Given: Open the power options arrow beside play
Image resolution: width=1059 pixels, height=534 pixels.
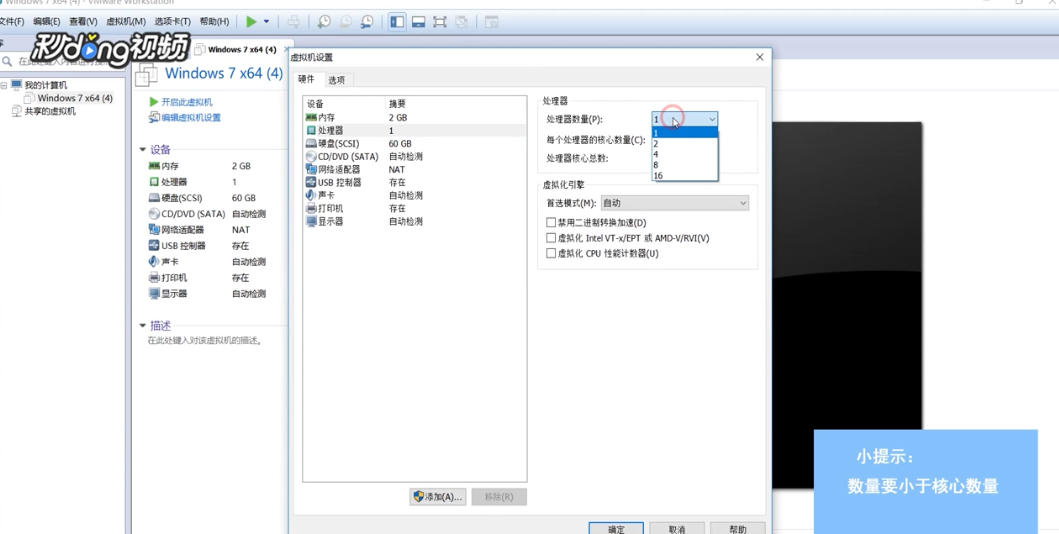Looking at the screenshot, I should pyautogui.click(x=266, y=22).
